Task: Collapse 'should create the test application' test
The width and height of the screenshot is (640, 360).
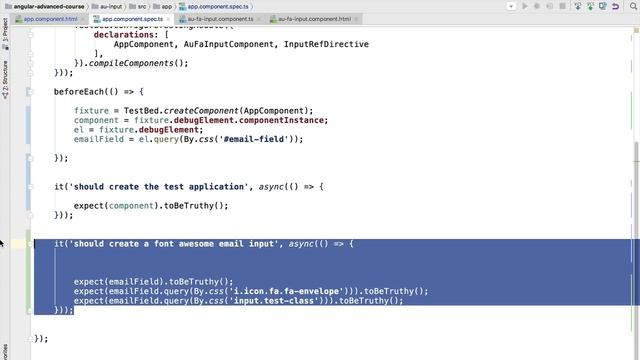Action: coord(30,187)
